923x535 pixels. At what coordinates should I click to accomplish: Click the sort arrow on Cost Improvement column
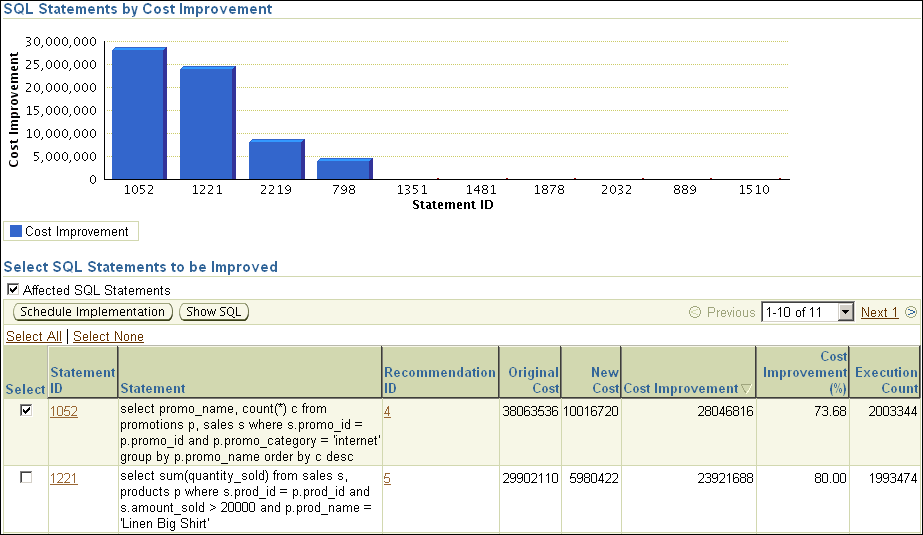coord(746,389)
